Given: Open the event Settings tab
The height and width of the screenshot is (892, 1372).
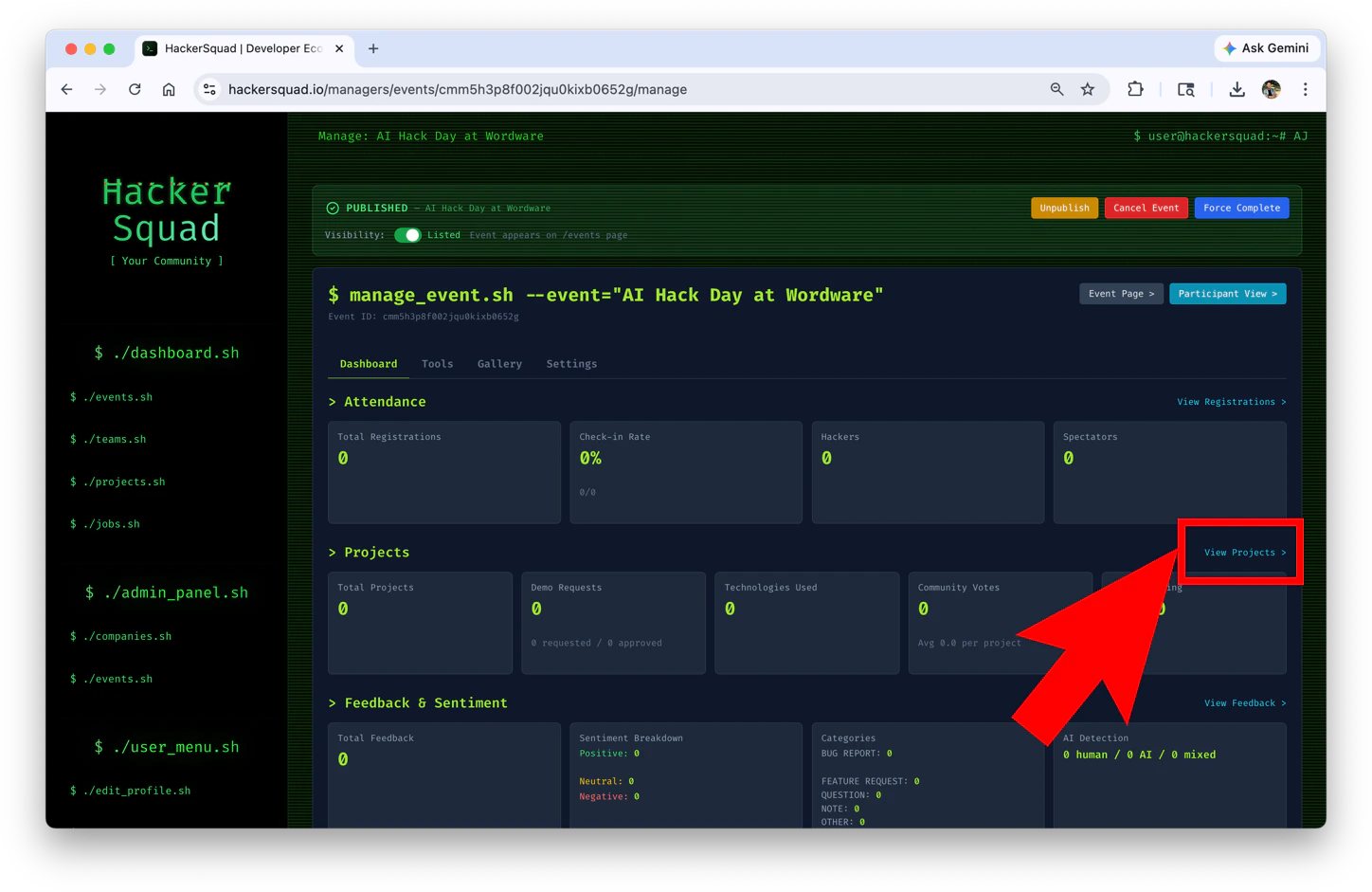Looking at the screenshot, I should tap(571, 363).
